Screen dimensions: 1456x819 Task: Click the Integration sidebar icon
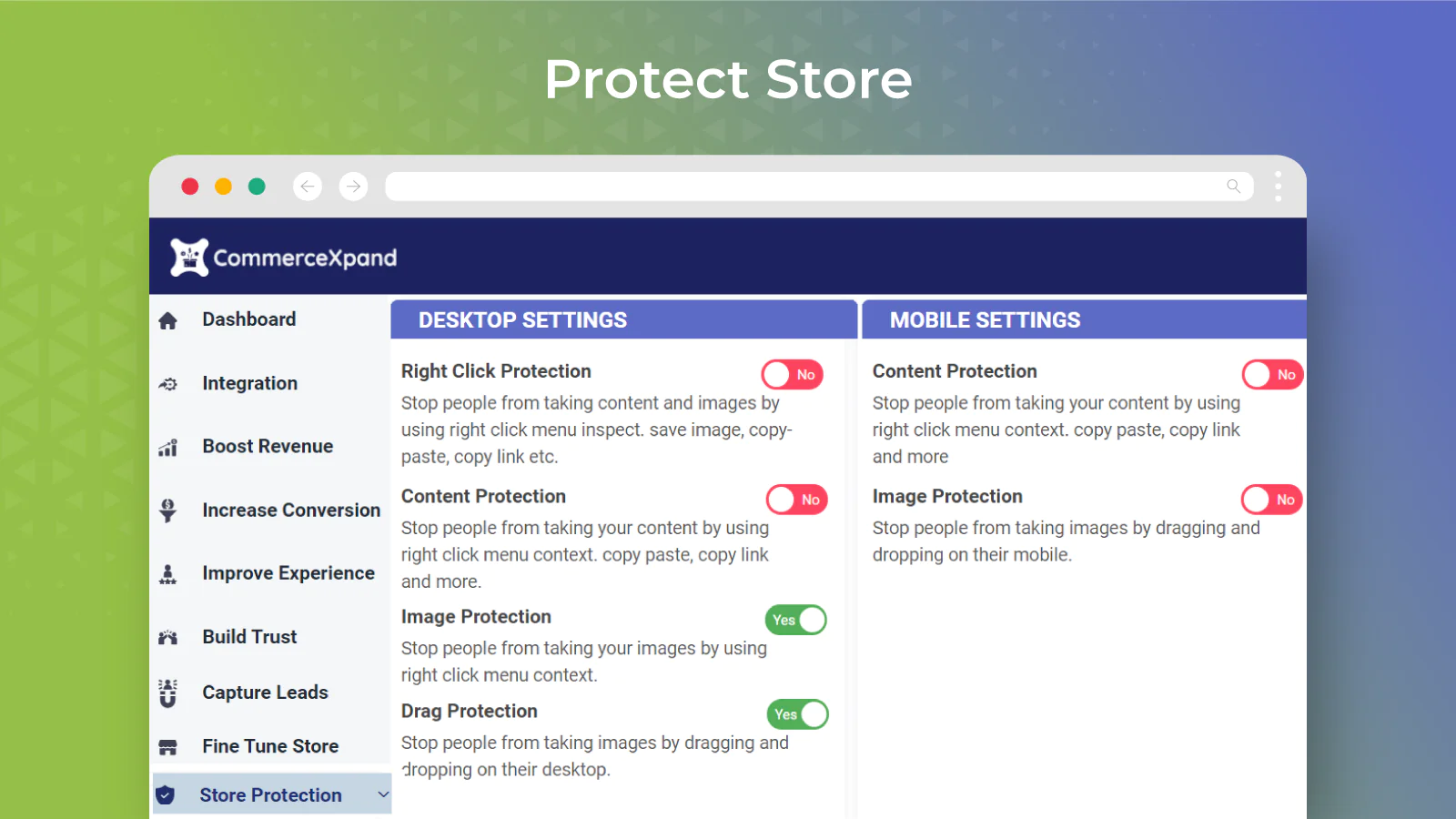pos(167,384)
